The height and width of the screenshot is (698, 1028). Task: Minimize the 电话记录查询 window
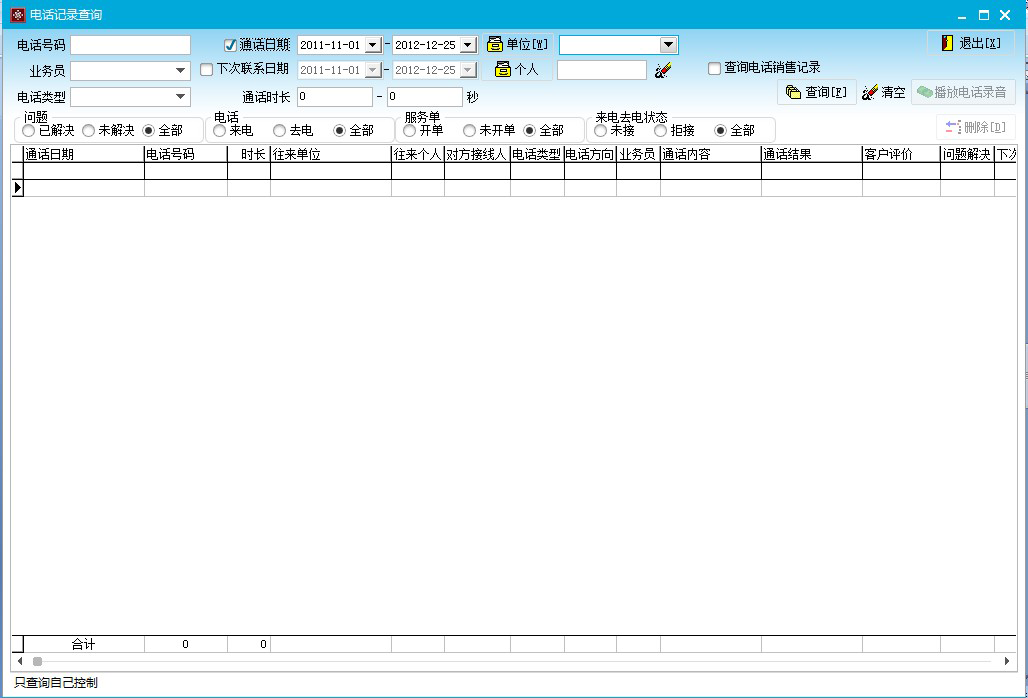(x=962, y=15)
